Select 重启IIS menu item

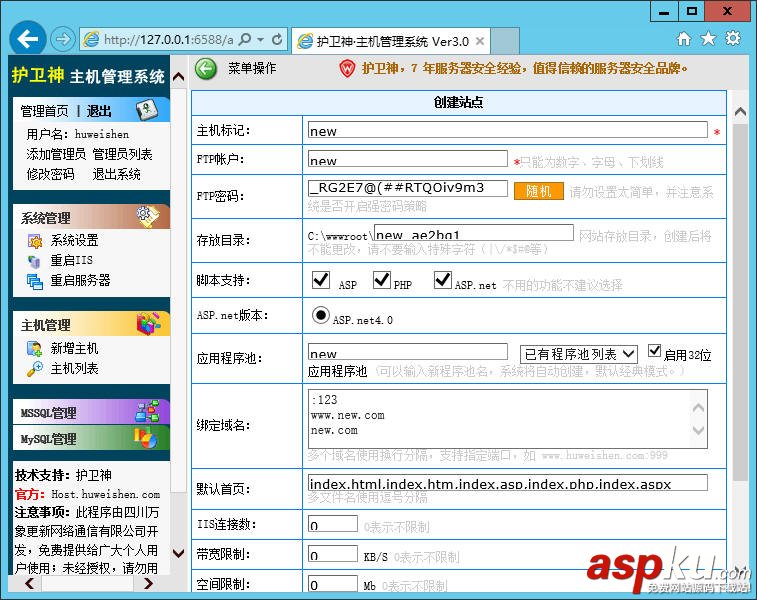[x=71, y=261]
